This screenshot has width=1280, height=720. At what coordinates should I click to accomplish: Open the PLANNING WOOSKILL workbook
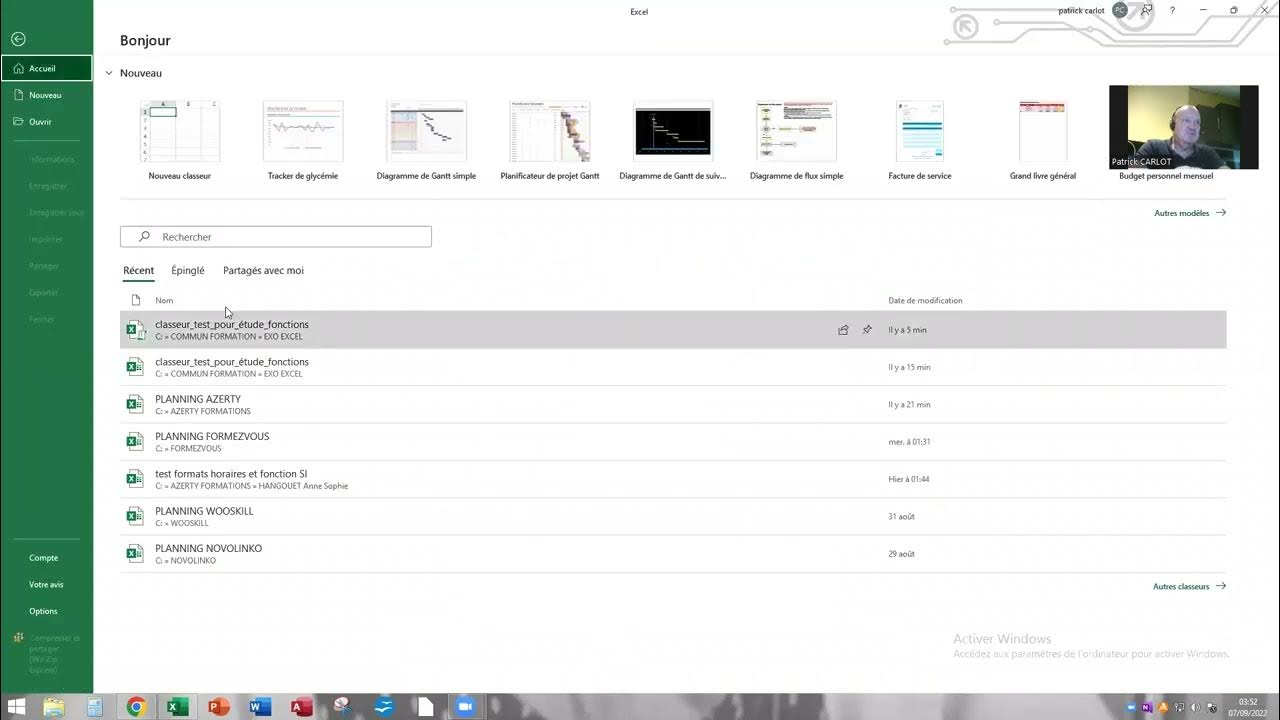(x=673, y=516)
